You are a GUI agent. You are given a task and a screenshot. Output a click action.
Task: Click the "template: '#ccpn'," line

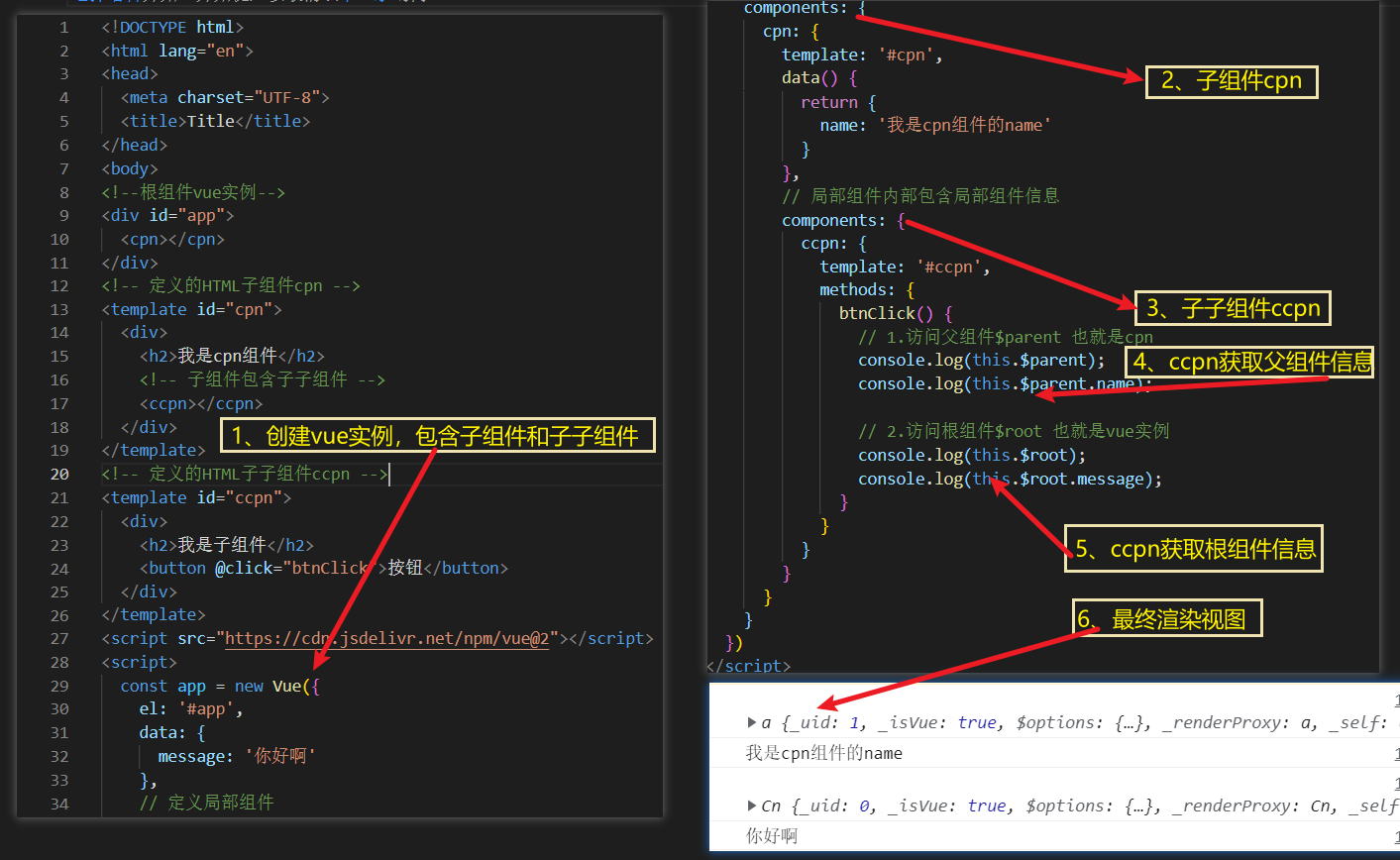(x=905, y=267)
